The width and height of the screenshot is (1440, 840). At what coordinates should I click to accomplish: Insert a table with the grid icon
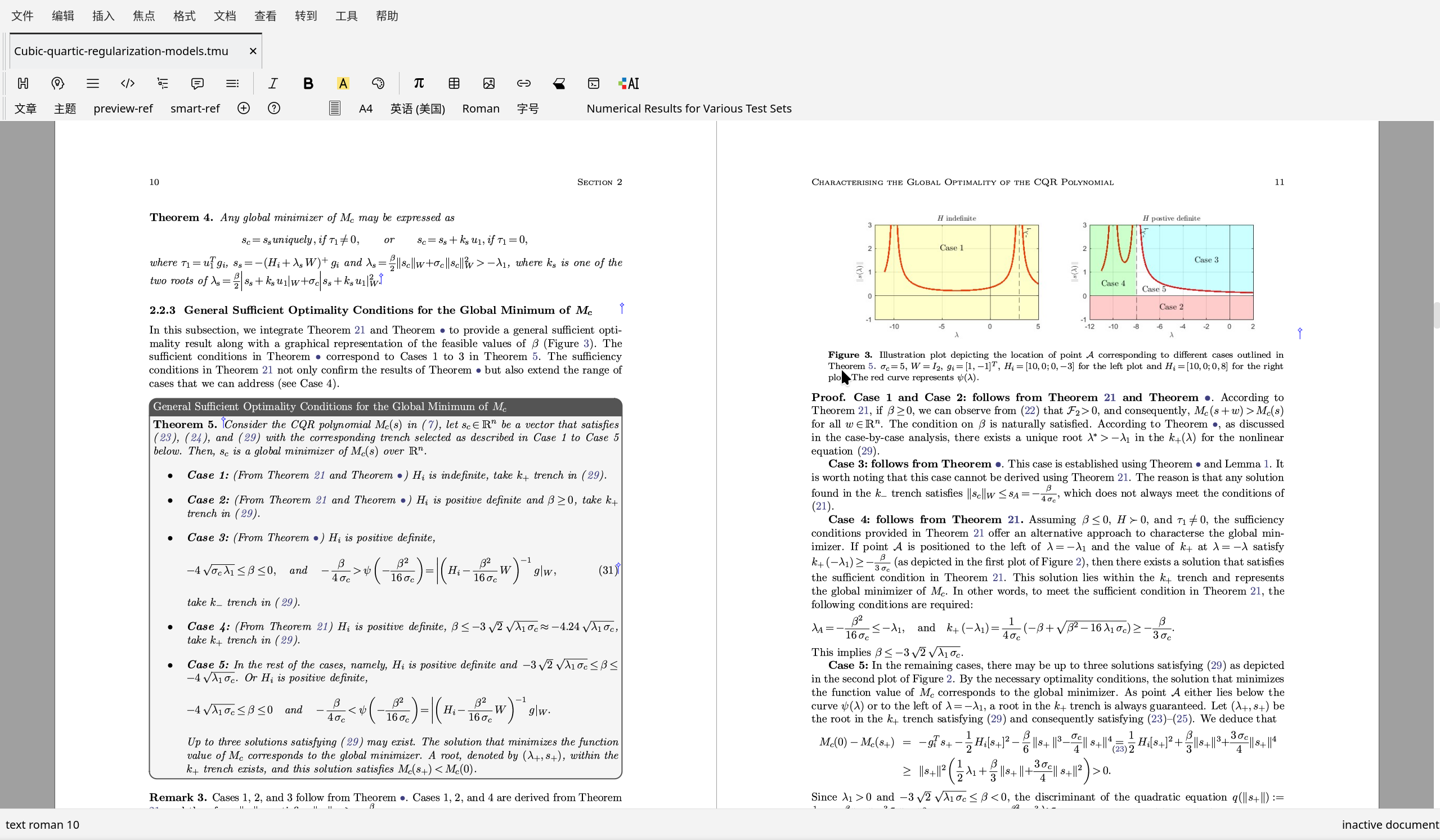[x=454, y=83]
